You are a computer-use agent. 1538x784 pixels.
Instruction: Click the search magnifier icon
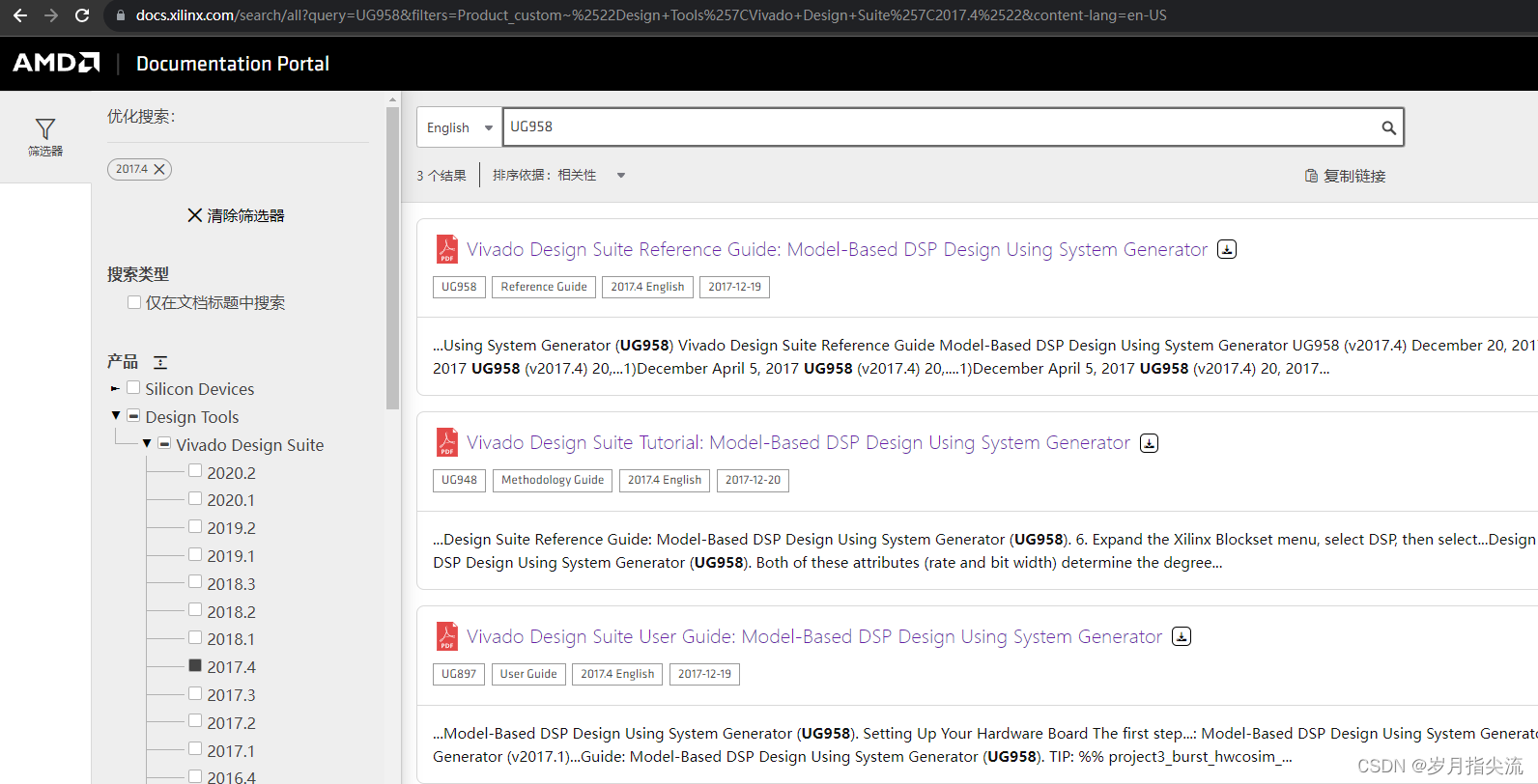tap(1388, 127)
